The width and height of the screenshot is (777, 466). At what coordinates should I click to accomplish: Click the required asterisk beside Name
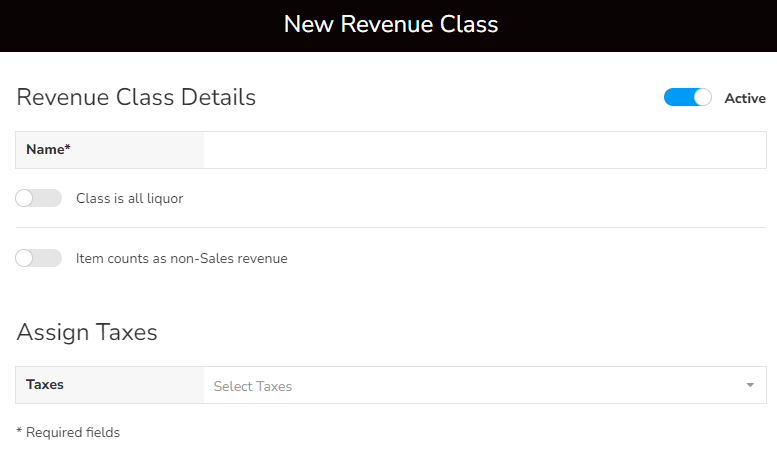click(68, 149)
